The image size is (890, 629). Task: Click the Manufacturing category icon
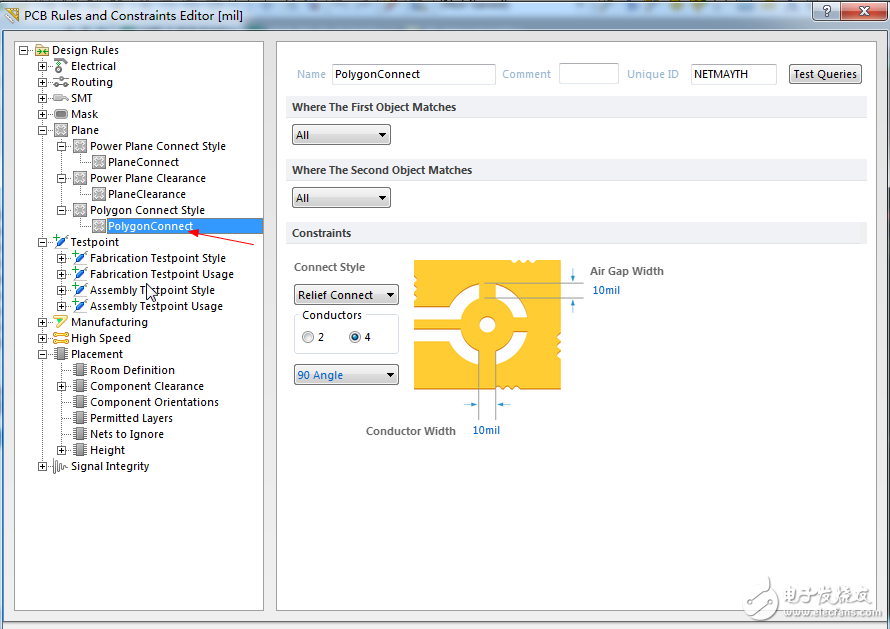tap(61, 321)
